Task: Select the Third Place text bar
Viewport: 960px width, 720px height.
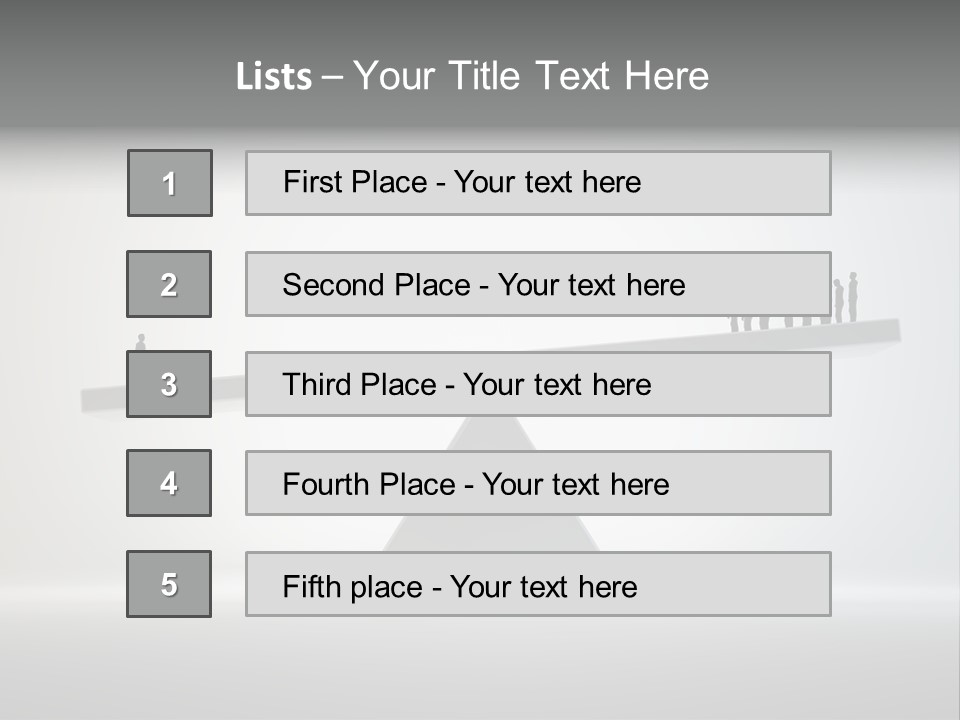Action: click(x=538, y=384)
